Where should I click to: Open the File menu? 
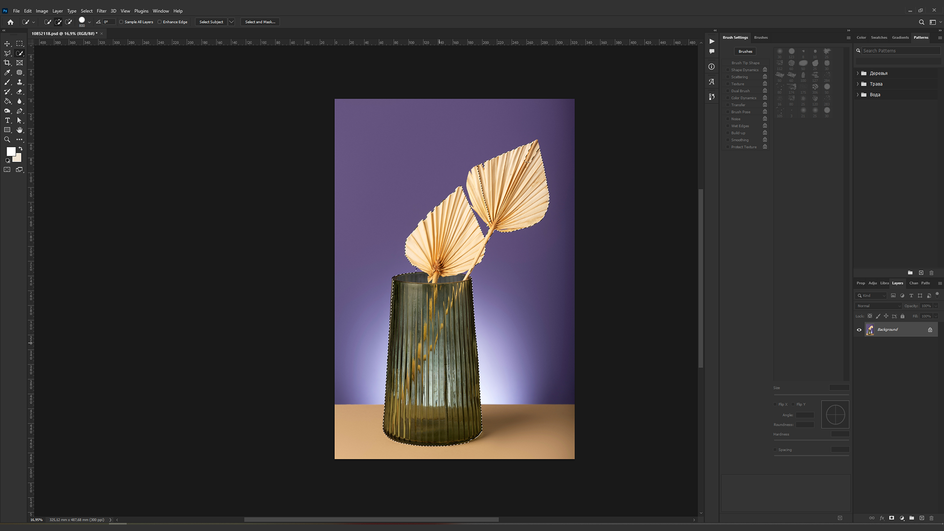[x=16, y=11]
